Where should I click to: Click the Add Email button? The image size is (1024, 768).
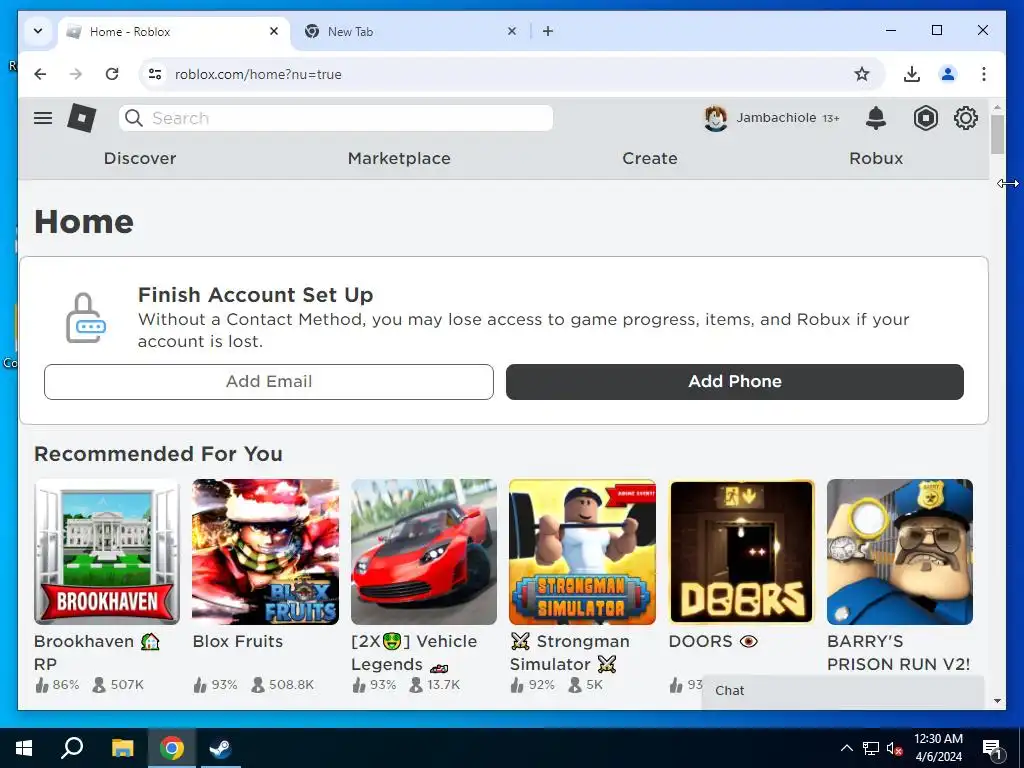268,382
